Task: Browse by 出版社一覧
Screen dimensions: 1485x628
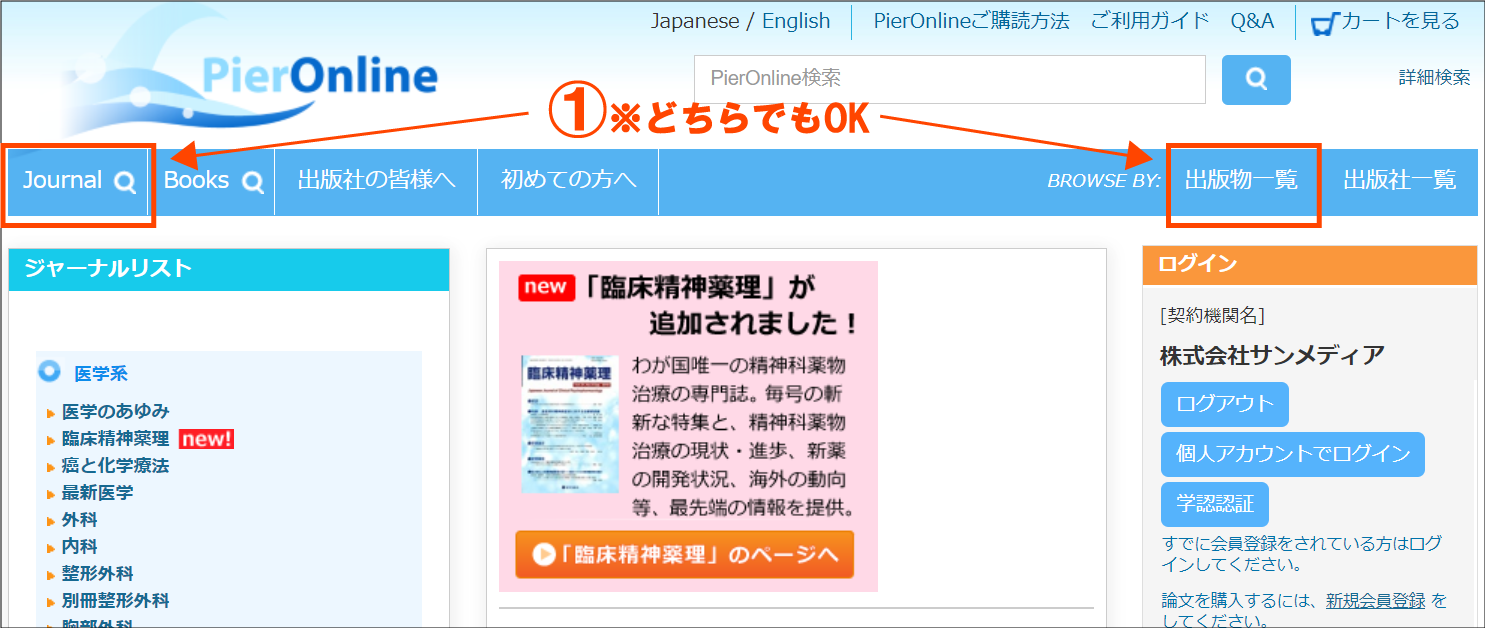Action: [1399, 181]
